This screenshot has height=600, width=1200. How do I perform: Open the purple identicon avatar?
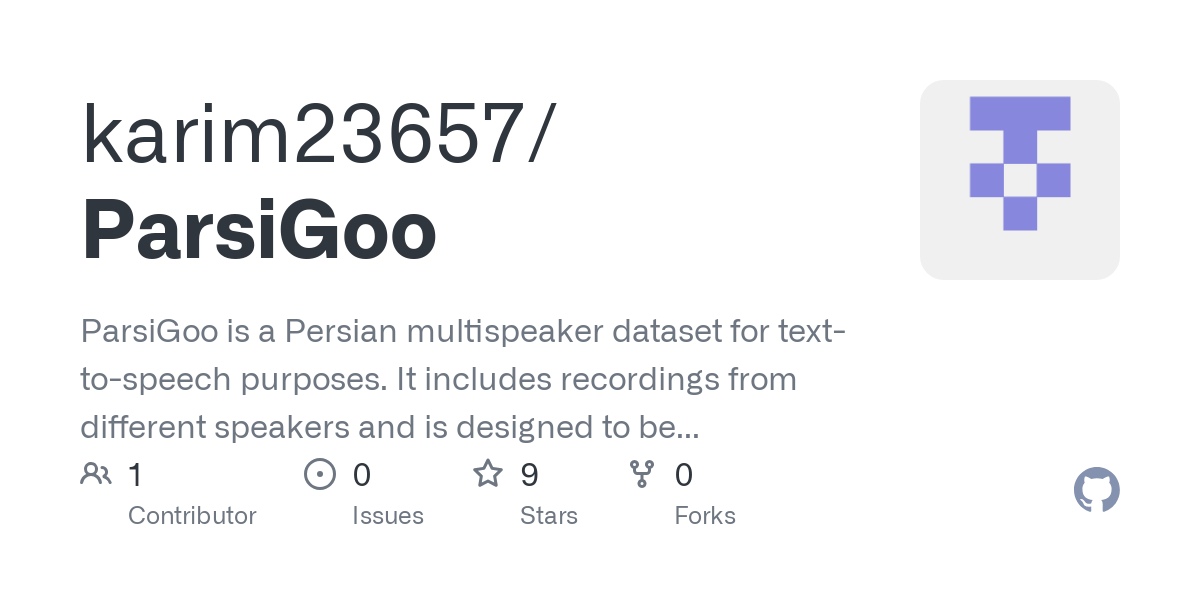coord(1019,180)
